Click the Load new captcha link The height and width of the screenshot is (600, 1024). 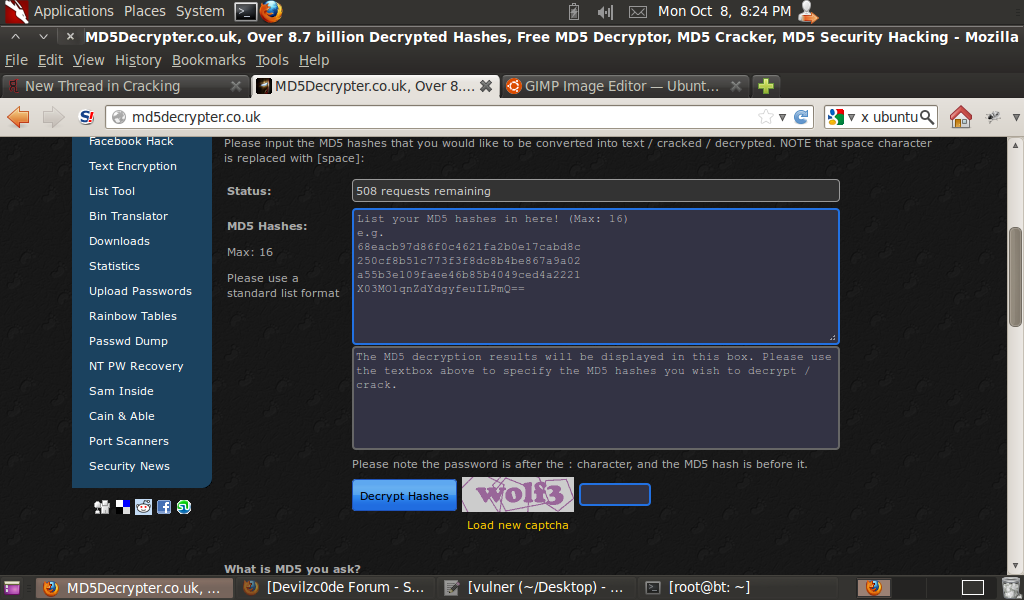pyautogui.click(x=517, y=524)
